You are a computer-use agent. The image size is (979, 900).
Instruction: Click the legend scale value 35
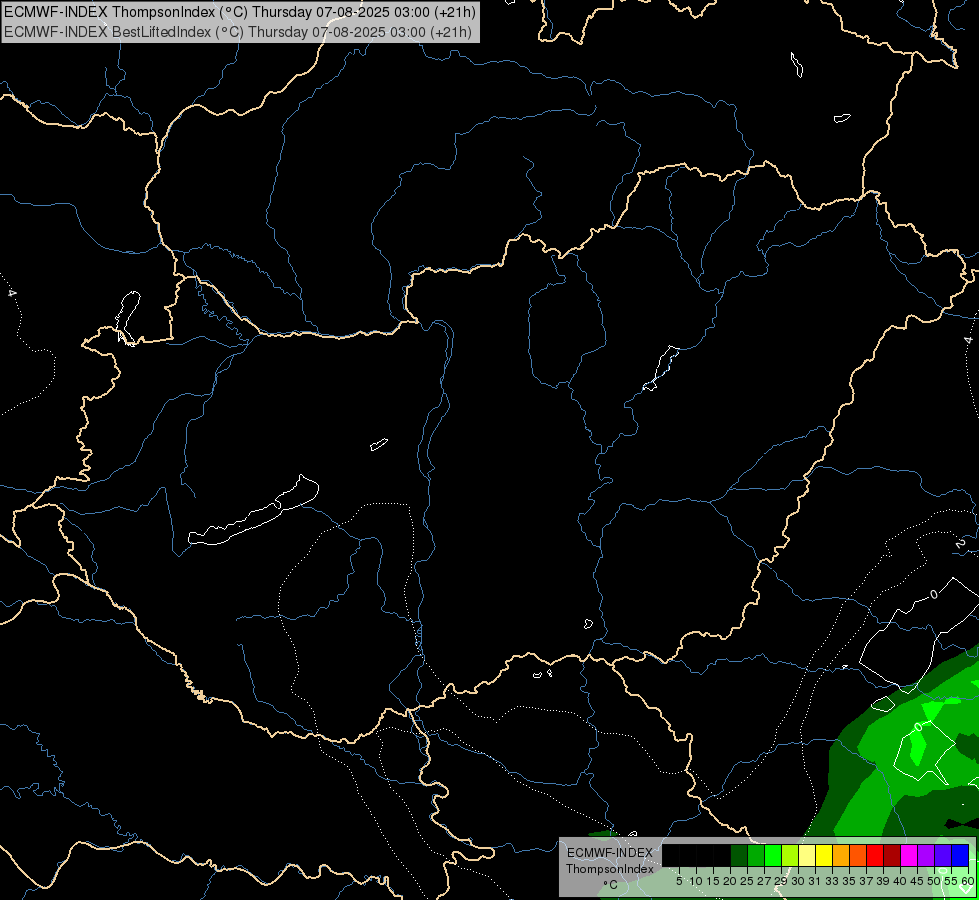(x=849, y=881)
